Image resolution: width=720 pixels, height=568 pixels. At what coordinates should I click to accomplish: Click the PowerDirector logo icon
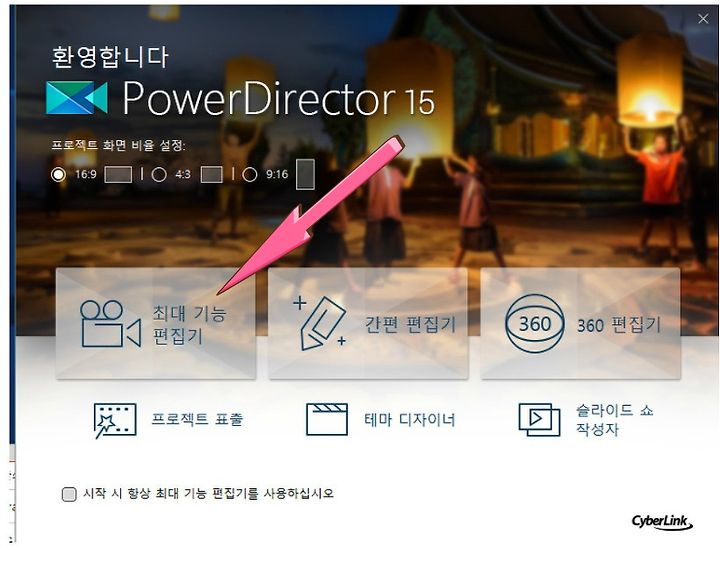click(x=77, y=98)
